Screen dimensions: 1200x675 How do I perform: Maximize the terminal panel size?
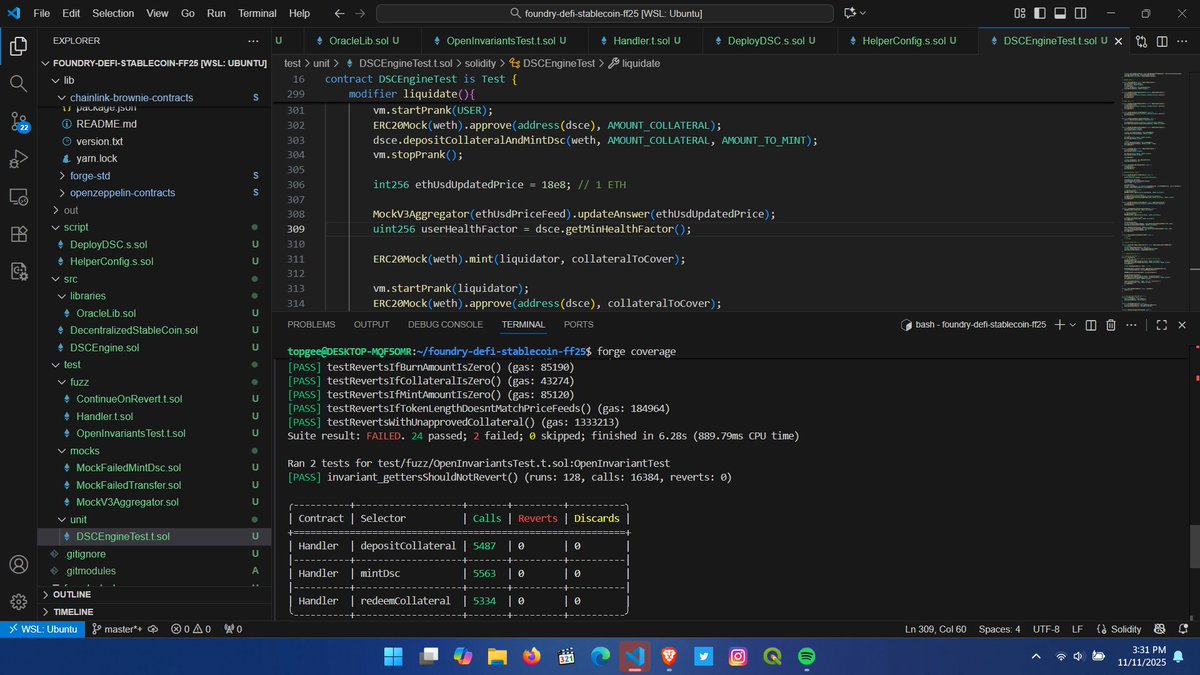1162,325
